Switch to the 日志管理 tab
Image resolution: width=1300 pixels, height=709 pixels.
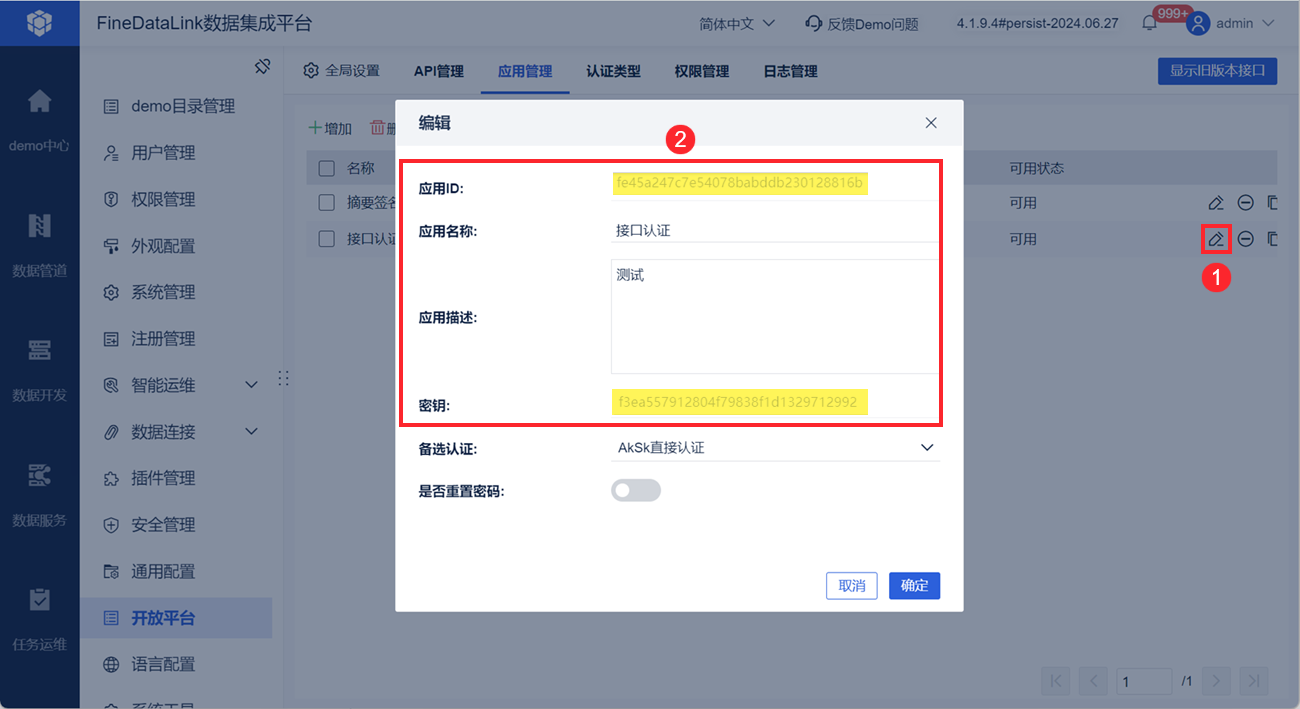[x=790, y=71]
